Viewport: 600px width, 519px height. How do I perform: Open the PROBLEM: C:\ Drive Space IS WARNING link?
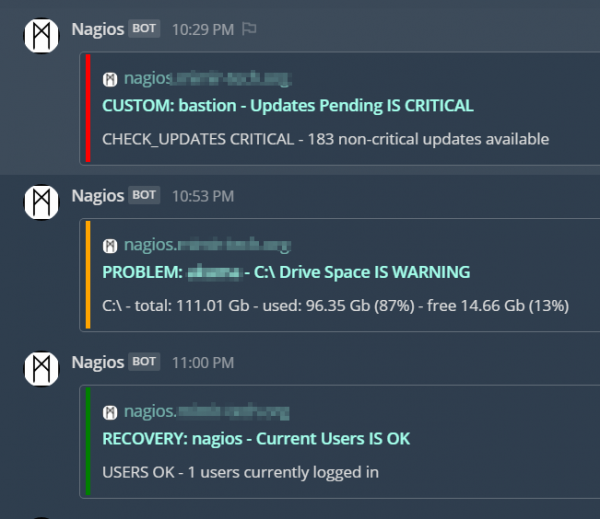point(286,272)
